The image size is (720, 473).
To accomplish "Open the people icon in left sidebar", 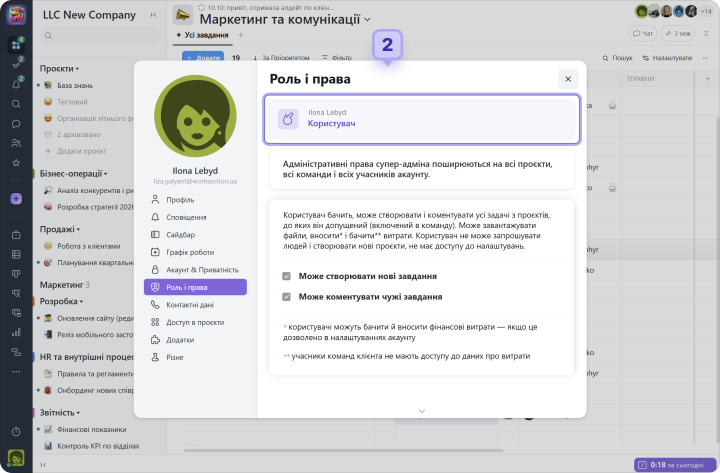I will pos(16,143).
